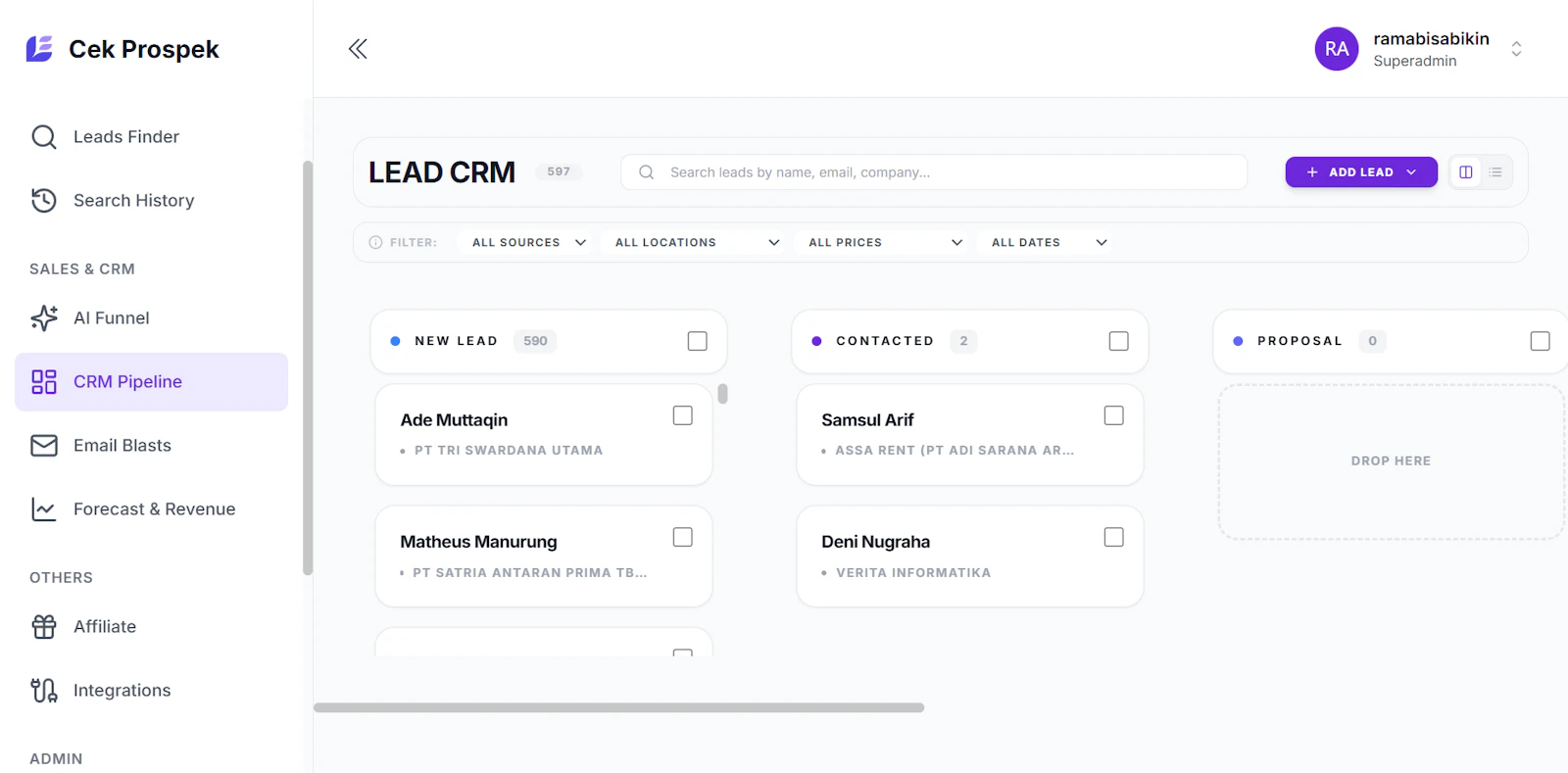The image size is (1568, 773).
Task: Expand the user account switcher chevrons
Action: click(x=1516, y=49)
